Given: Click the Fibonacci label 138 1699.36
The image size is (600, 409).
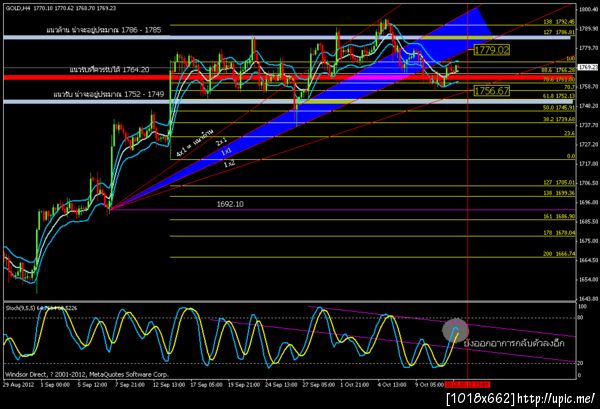Looking at the screenshot, I should 559,194.
